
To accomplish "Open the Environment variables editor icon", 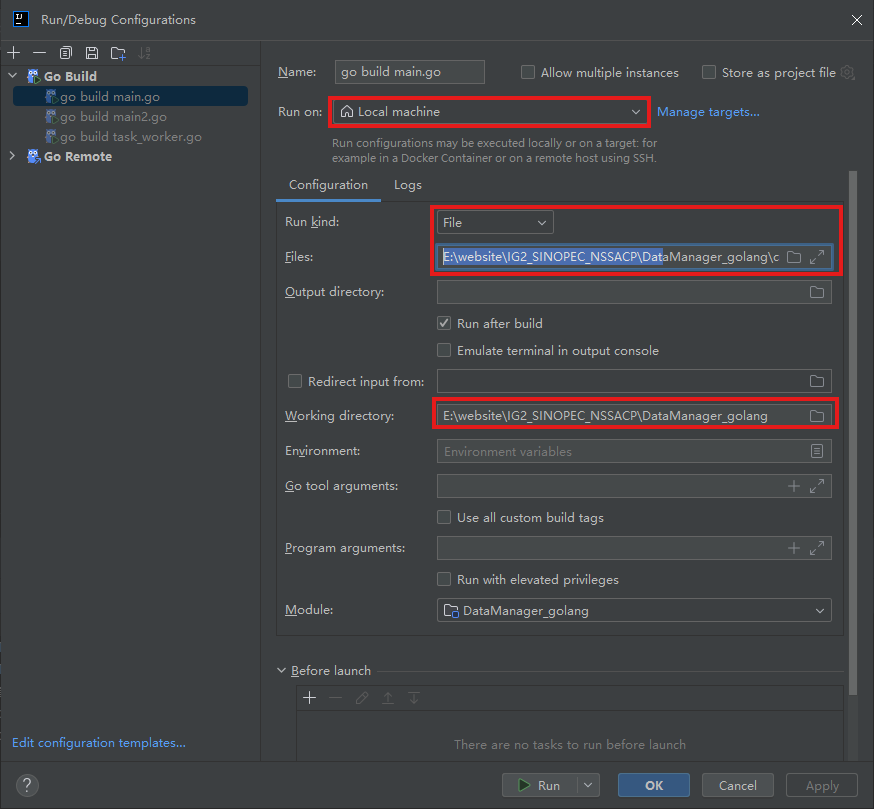I will point(817,451).
